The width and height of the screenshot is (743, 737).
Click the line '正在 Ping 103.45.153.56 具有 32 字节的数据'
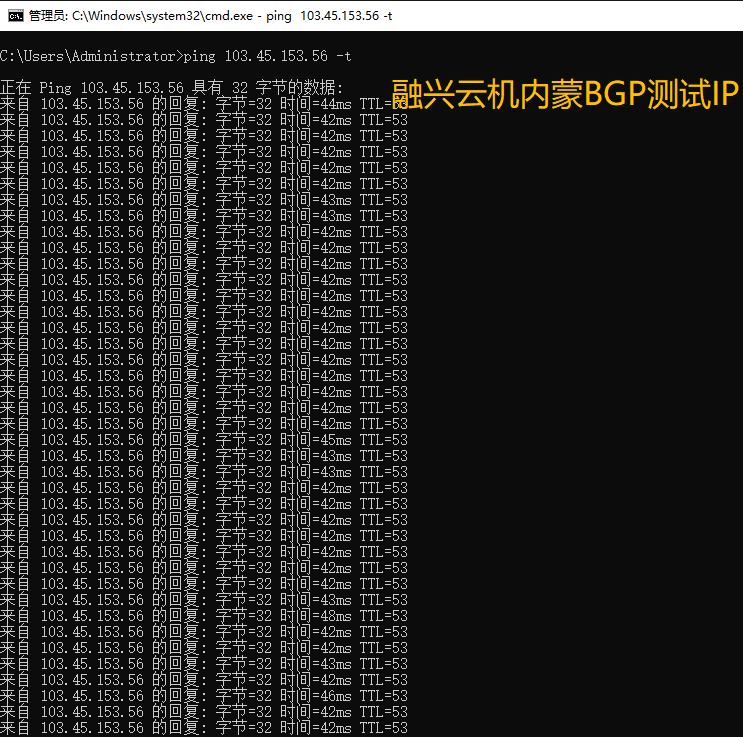click(171, 88)
